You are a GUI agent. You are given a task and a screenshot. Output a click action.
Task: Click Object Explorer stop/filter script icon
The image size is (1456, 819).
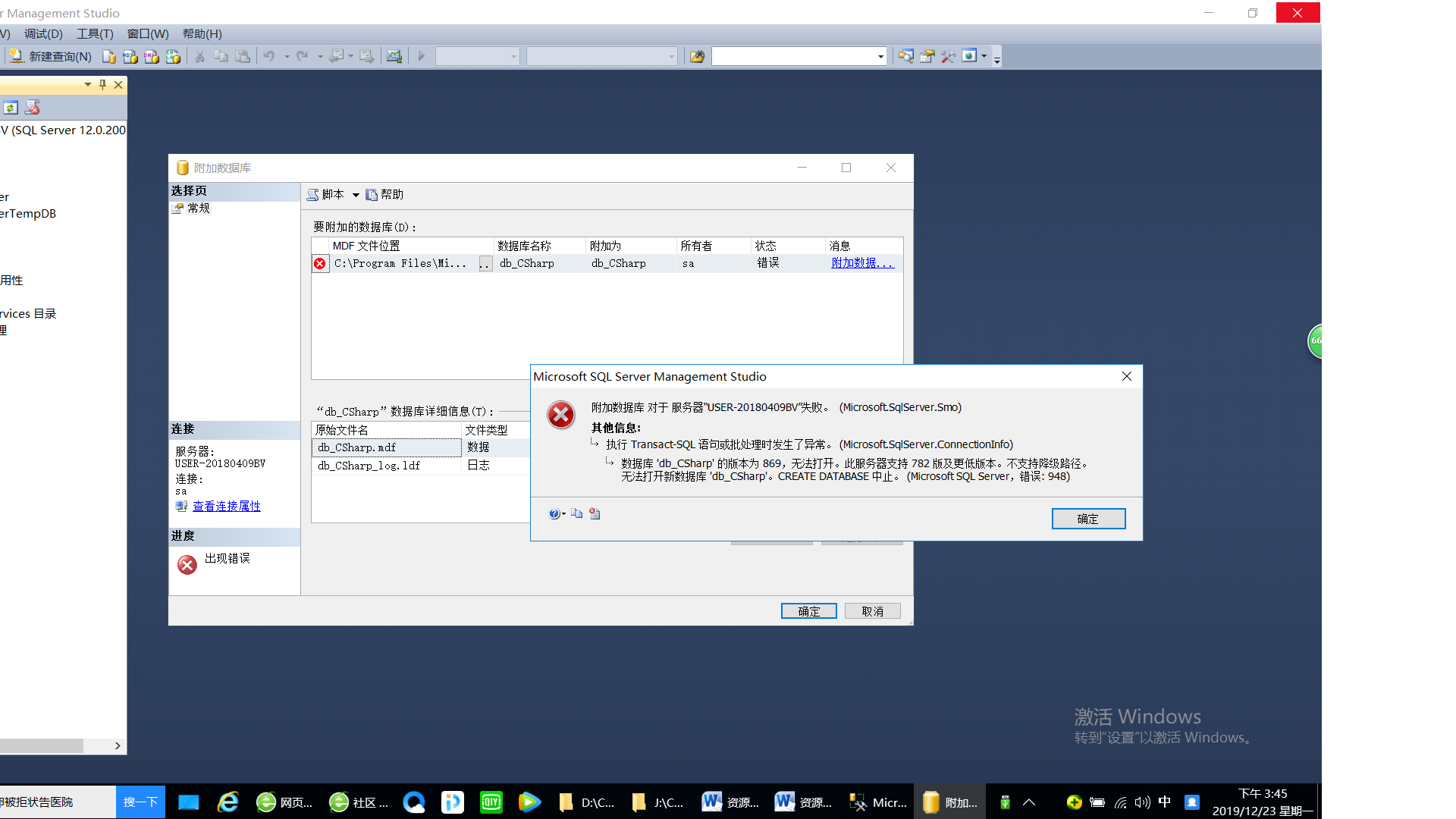33,108
